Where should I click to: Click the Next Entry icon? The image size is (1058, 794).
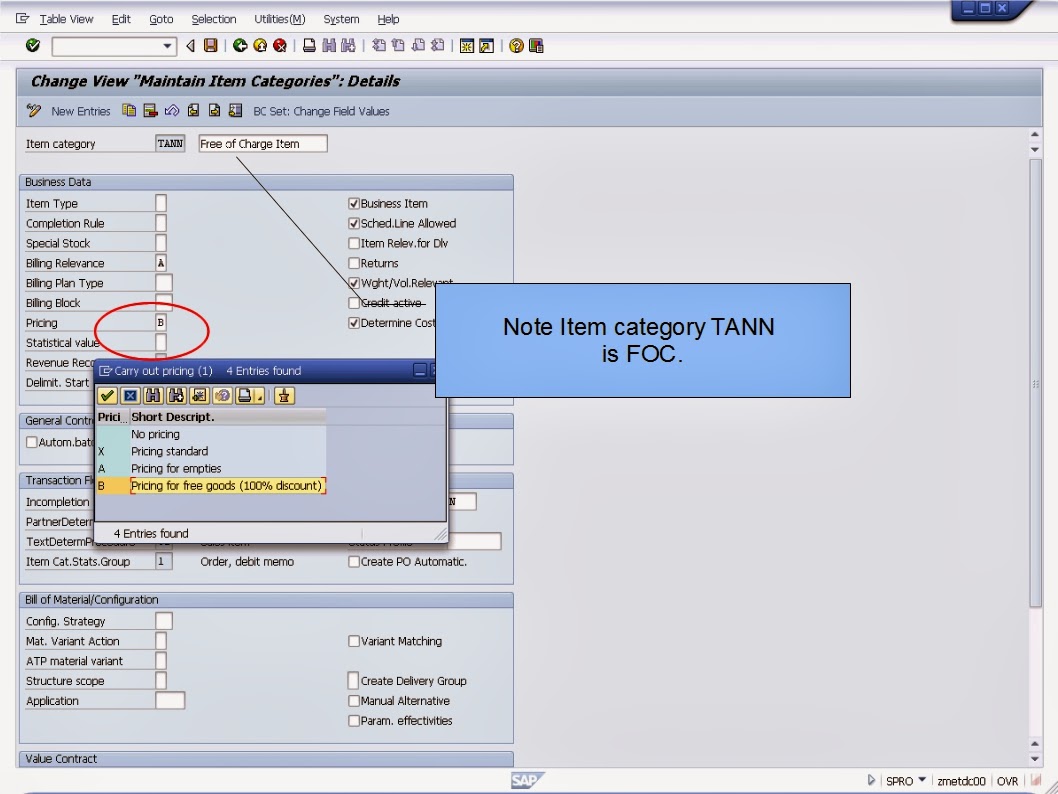214,111
